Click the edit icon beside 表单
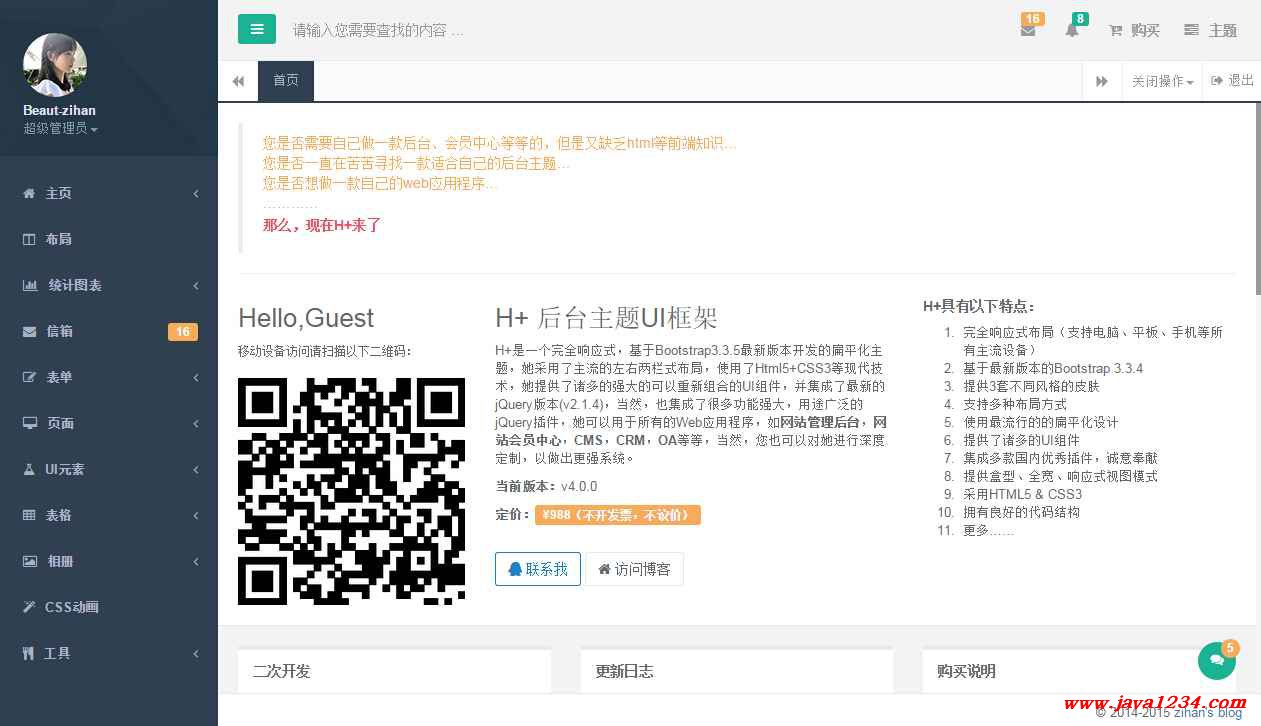This screenshot has height=726, width=1261. pyautogui.click(x=29, y=377)
